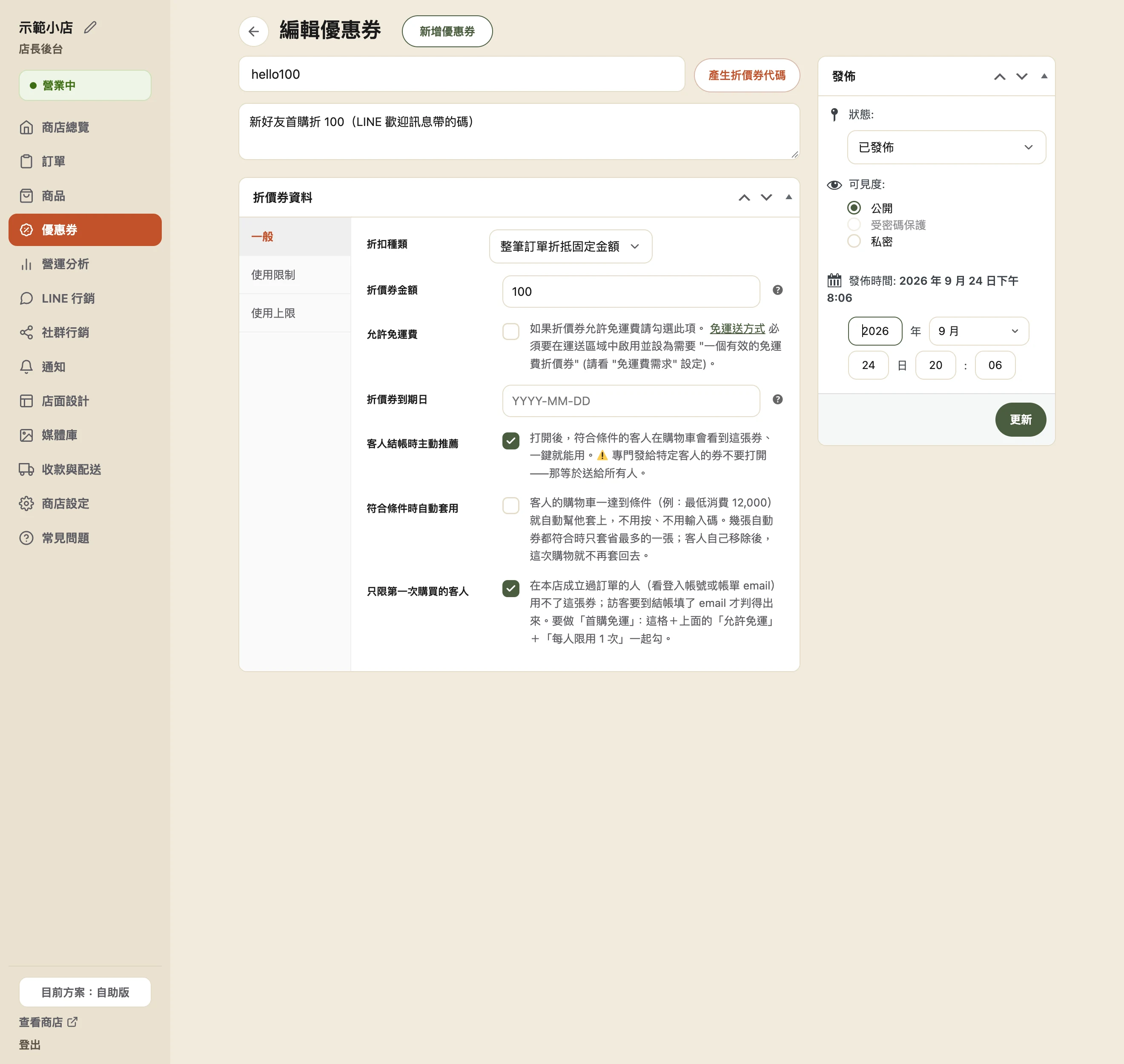Check the 允許免運費 checkbox
The image size is (1124, 1064).
point(510,331)
